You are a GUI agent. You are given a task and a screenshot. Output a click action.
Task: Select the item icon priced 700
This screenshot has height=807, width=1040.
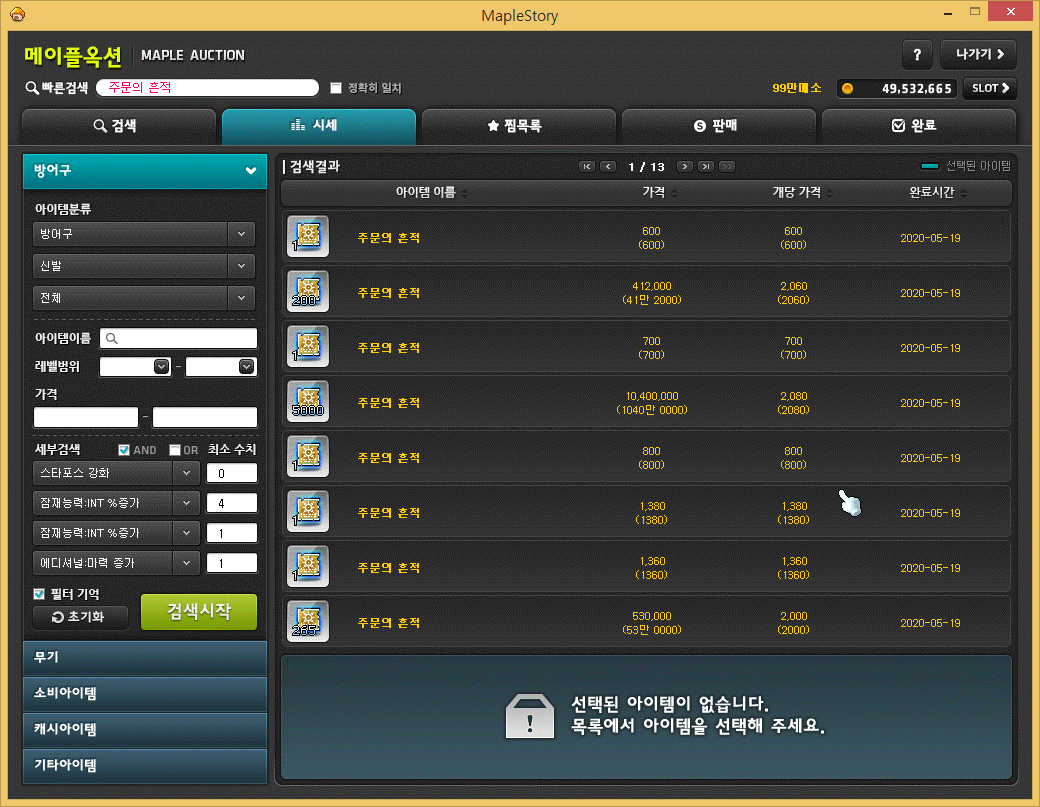[308, 347]
